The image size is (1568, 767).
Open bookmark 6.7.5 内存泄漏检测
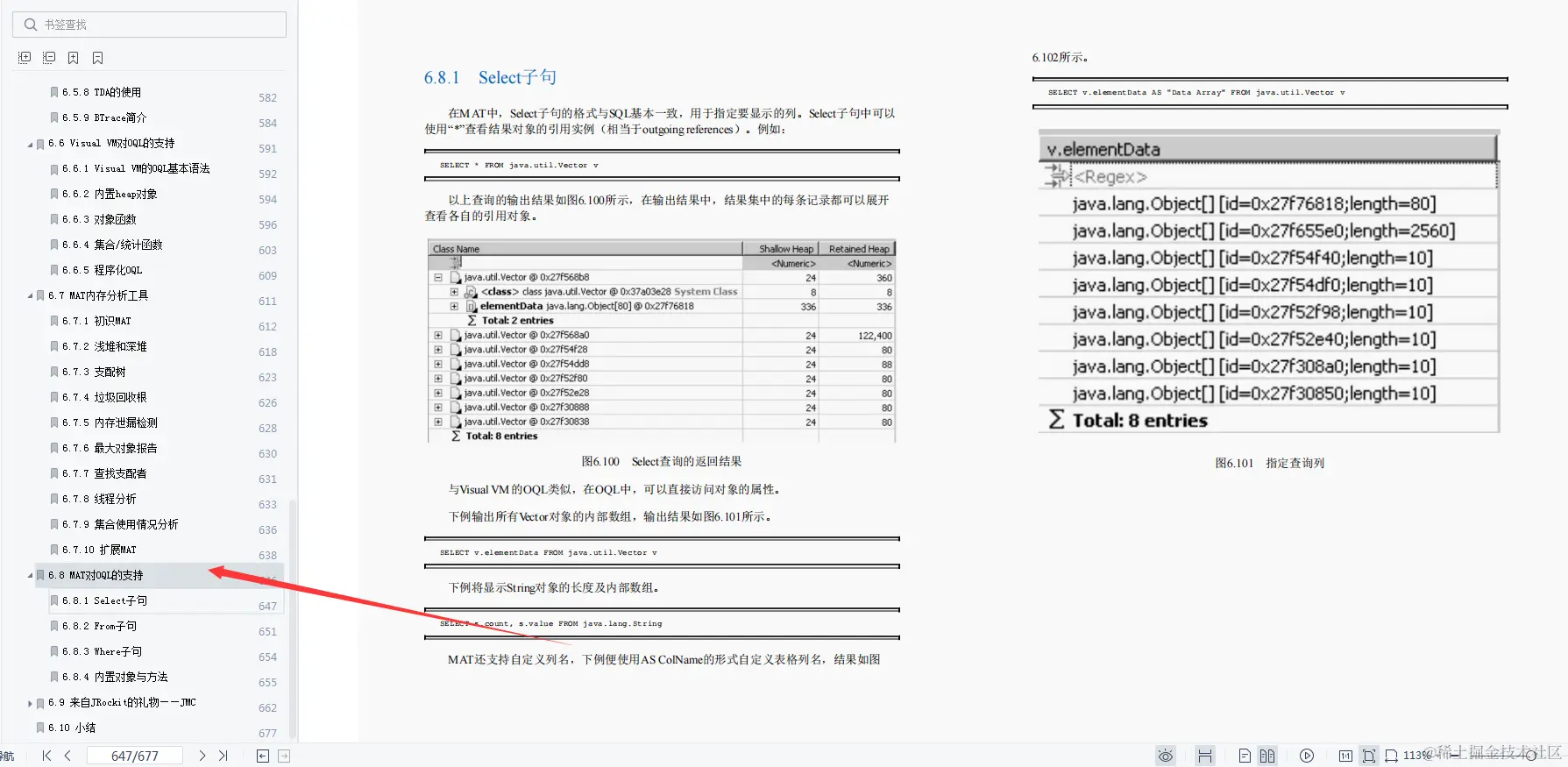110,423
